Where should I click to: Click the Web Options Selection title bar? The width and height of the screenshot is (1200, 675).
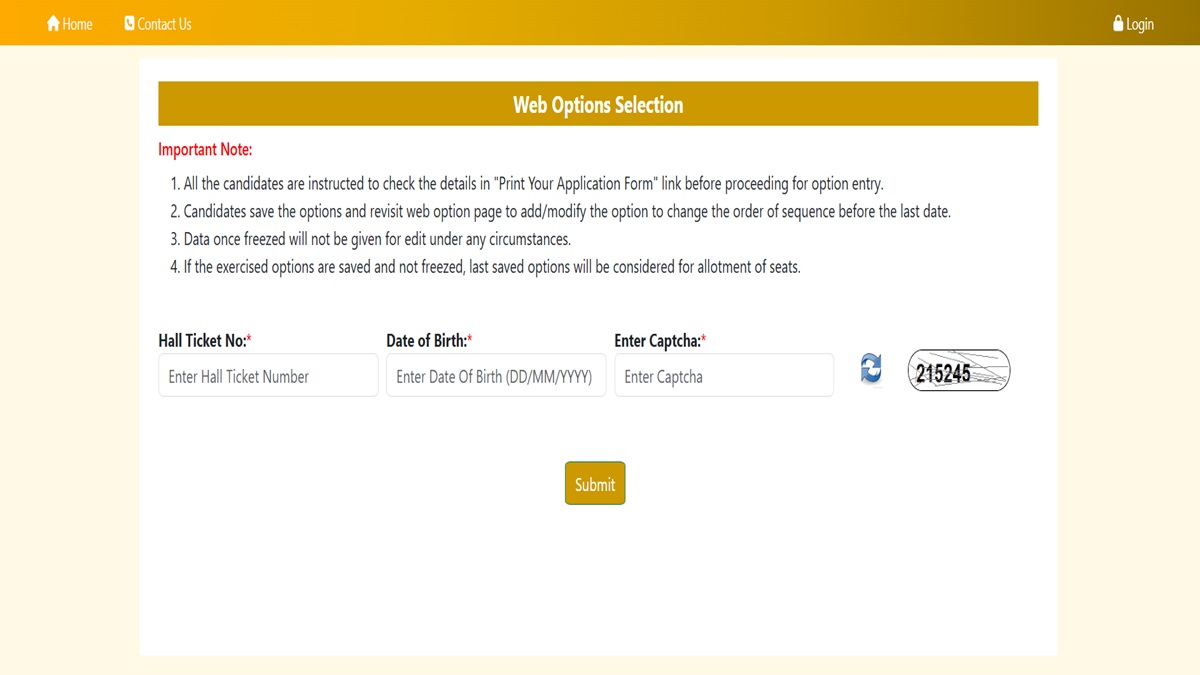pos(598,104)
